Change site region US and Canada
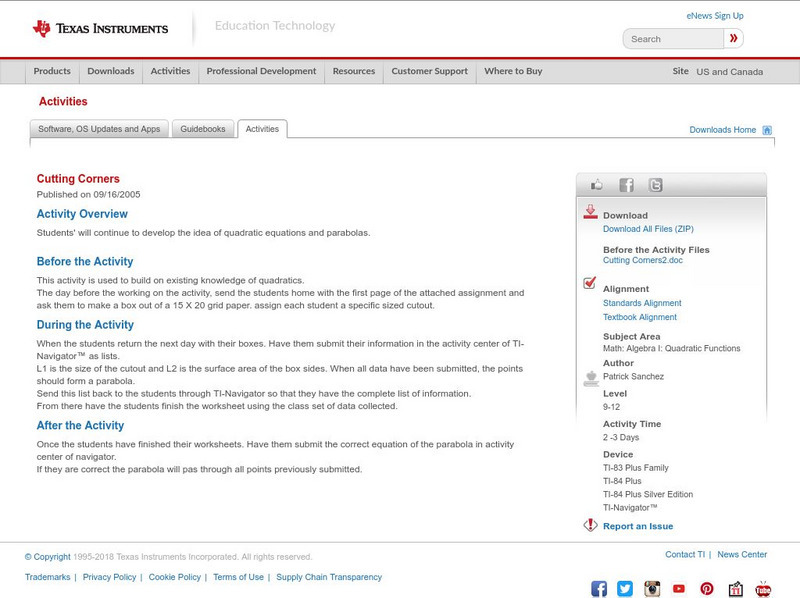Image resolution: width=800 pixels, height=598 pixels. point(730,72)
